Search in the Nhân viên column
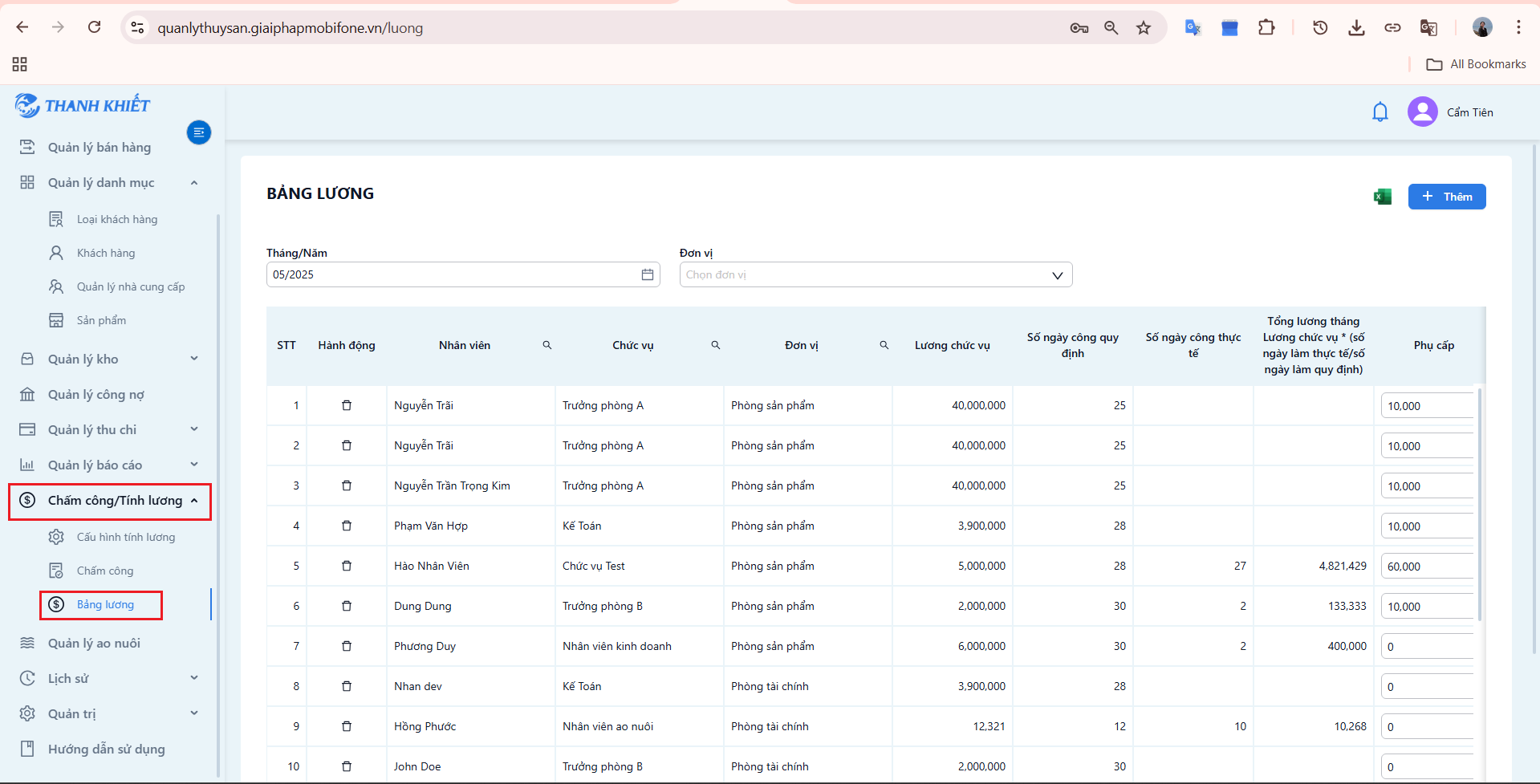Image resolution: width=1540 pixels, height=784 pixels. click(547, 345)
